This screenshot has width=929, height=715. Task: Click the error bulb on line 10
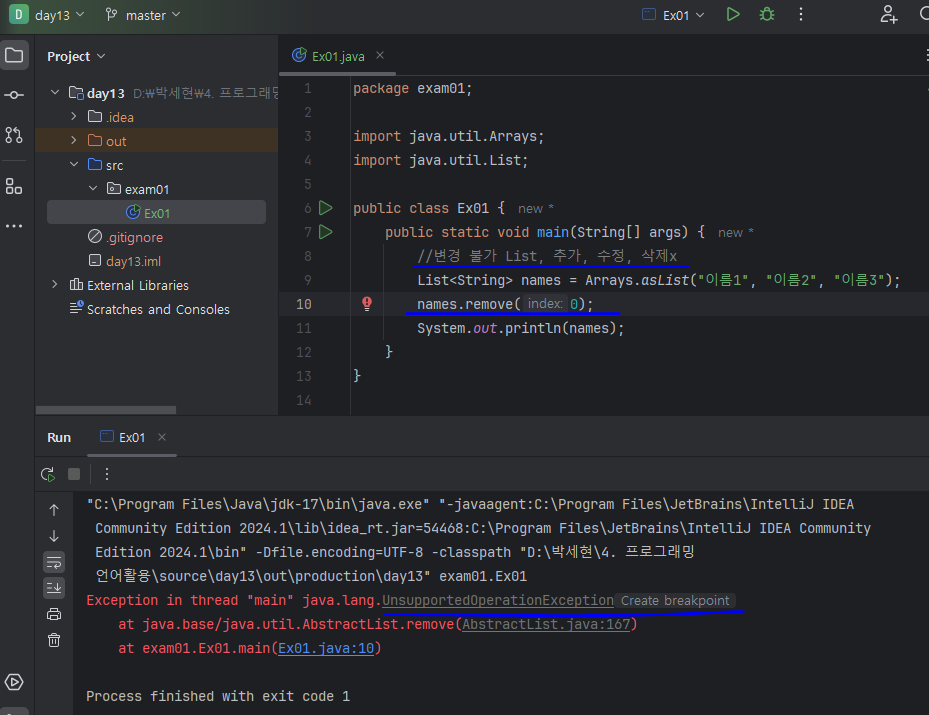pos(367,304)
